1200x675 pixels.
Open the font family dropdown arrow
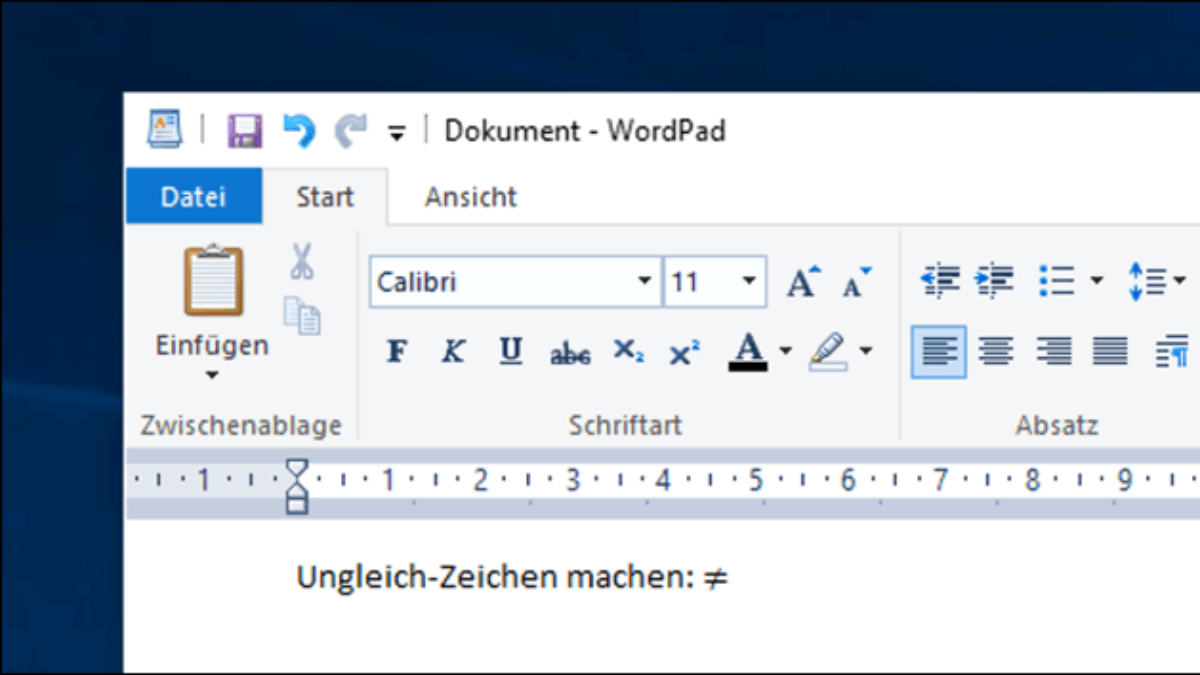point(645,282)
